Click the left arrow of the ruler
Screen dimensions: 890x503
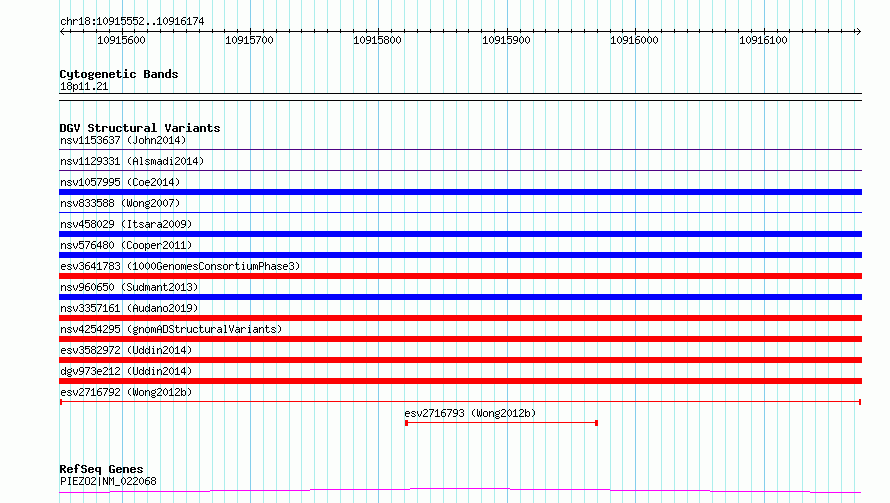(x=62, y=31)
